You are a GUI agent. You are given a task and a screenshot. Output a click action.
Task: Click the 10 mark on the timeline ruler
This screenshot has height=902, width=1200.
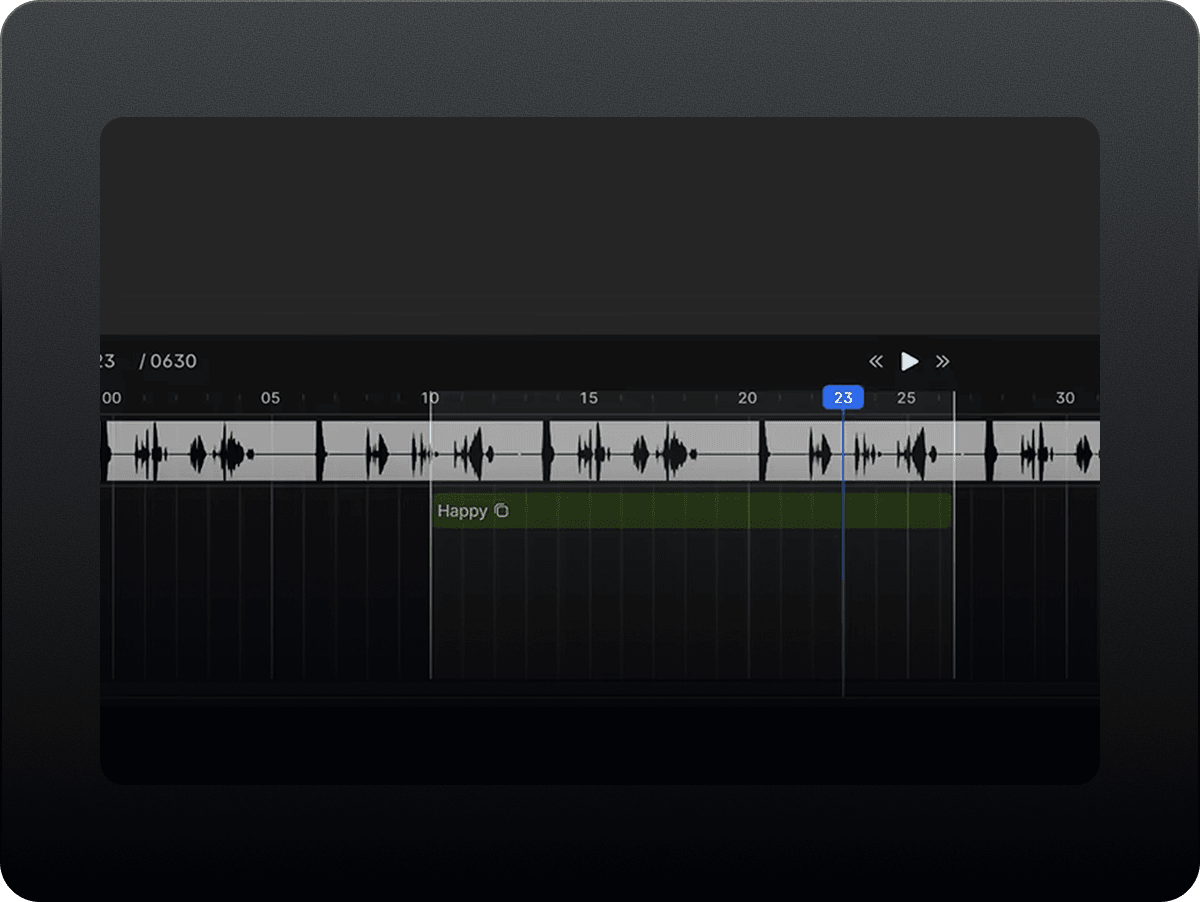(430, 398)
